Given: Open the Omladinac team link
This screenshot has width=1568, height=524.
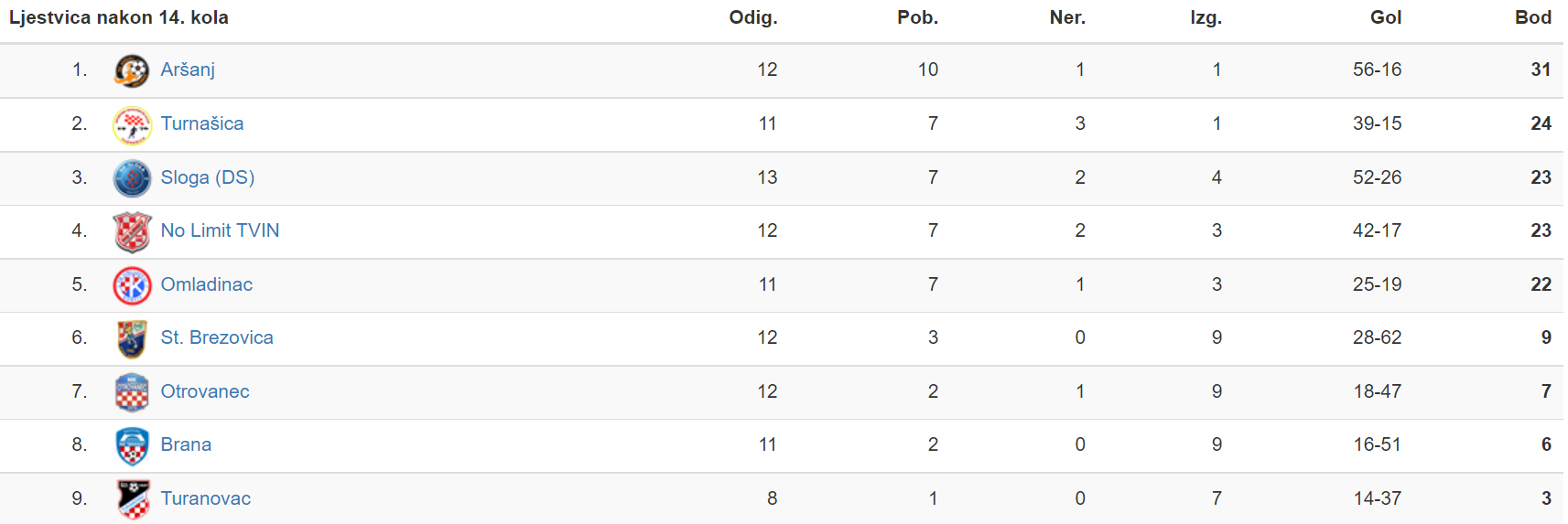Looking at the screenshot, I should tap(207, 284).
